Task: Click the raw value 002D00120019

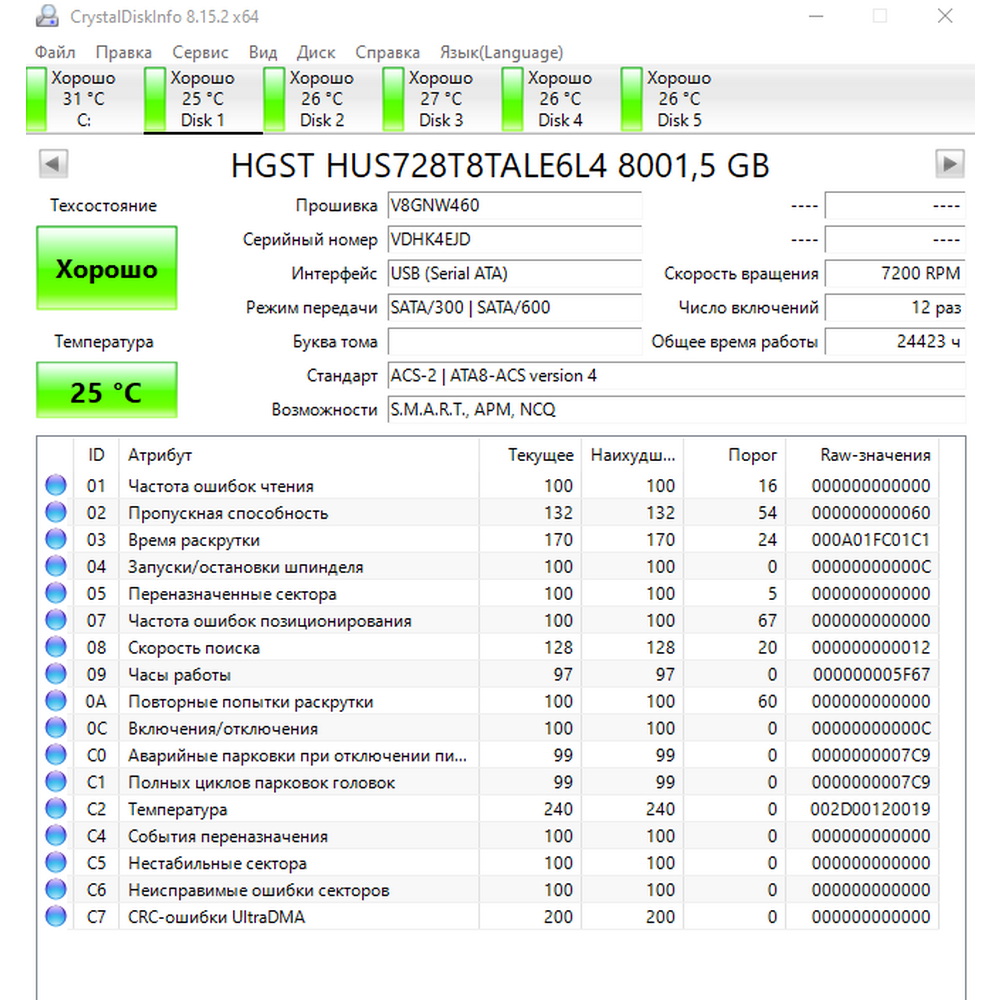Action: (x=870, y=809)
